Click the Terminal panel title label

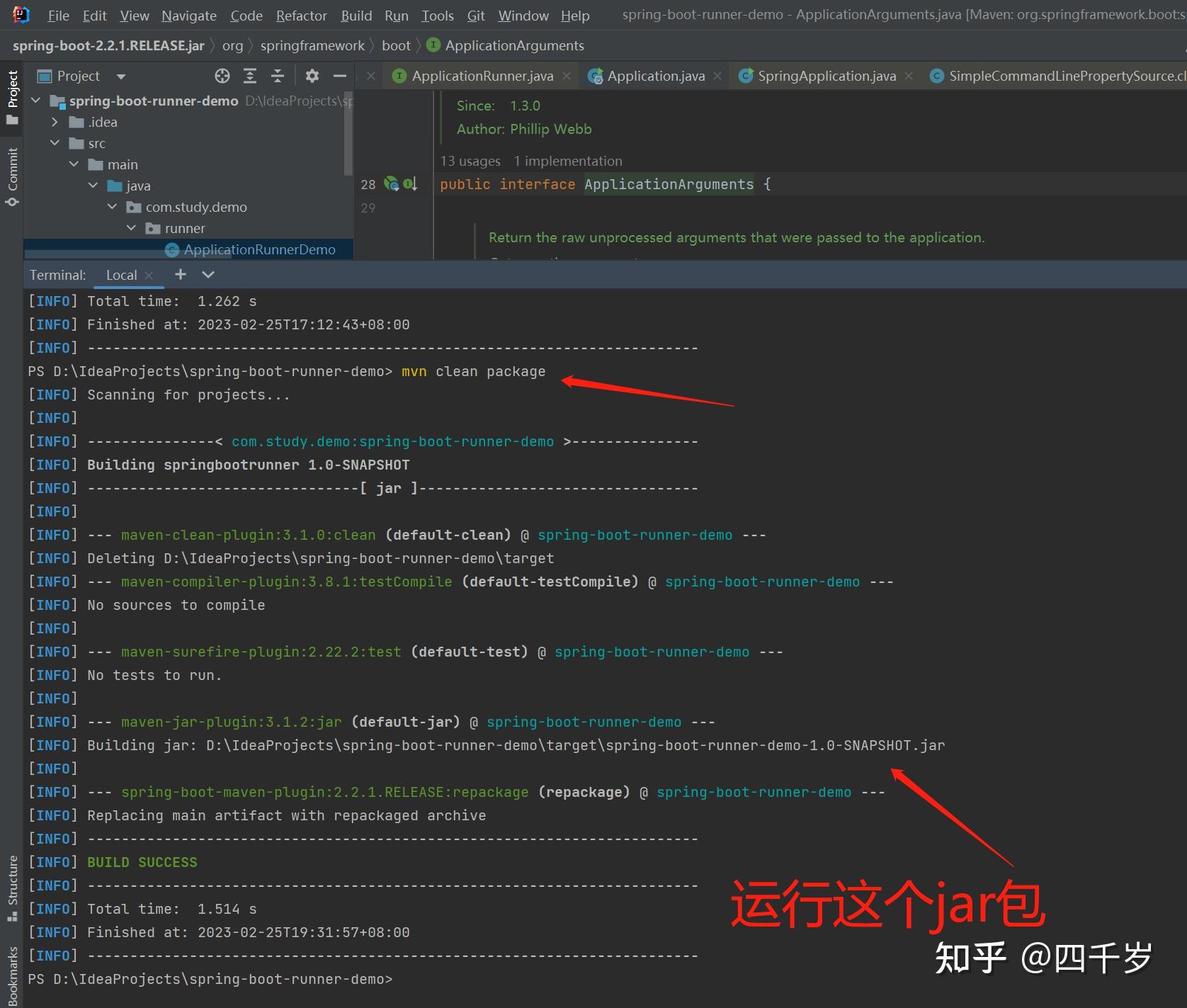tap(58, 275)
